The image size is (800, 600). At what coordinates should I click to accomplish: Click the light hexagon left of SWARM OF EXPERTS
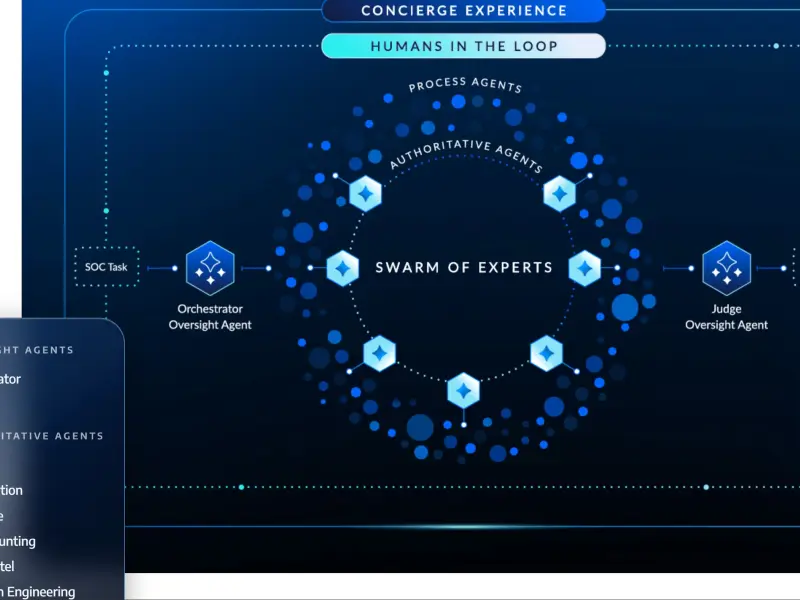[343, 268]
